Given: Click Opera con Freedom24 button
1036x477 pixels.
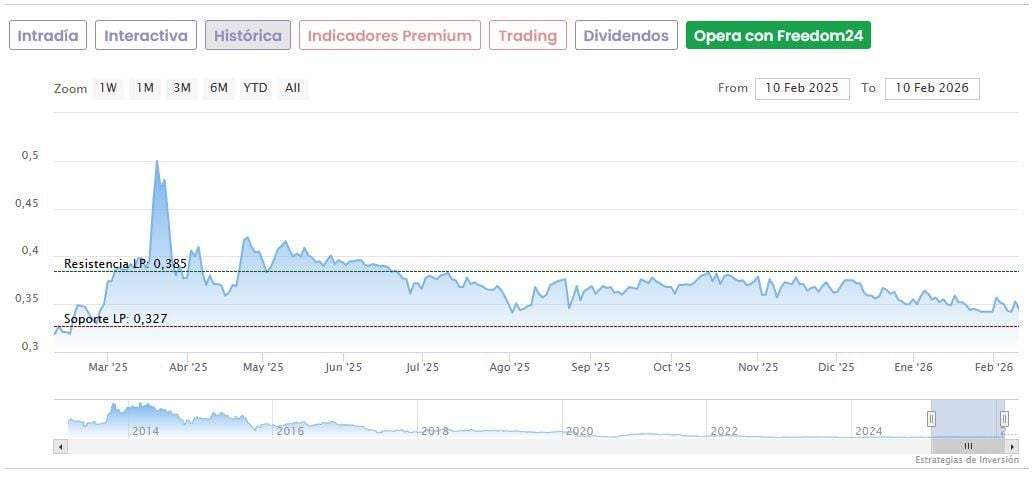Looking at the screenshot, I should point(778,36).
